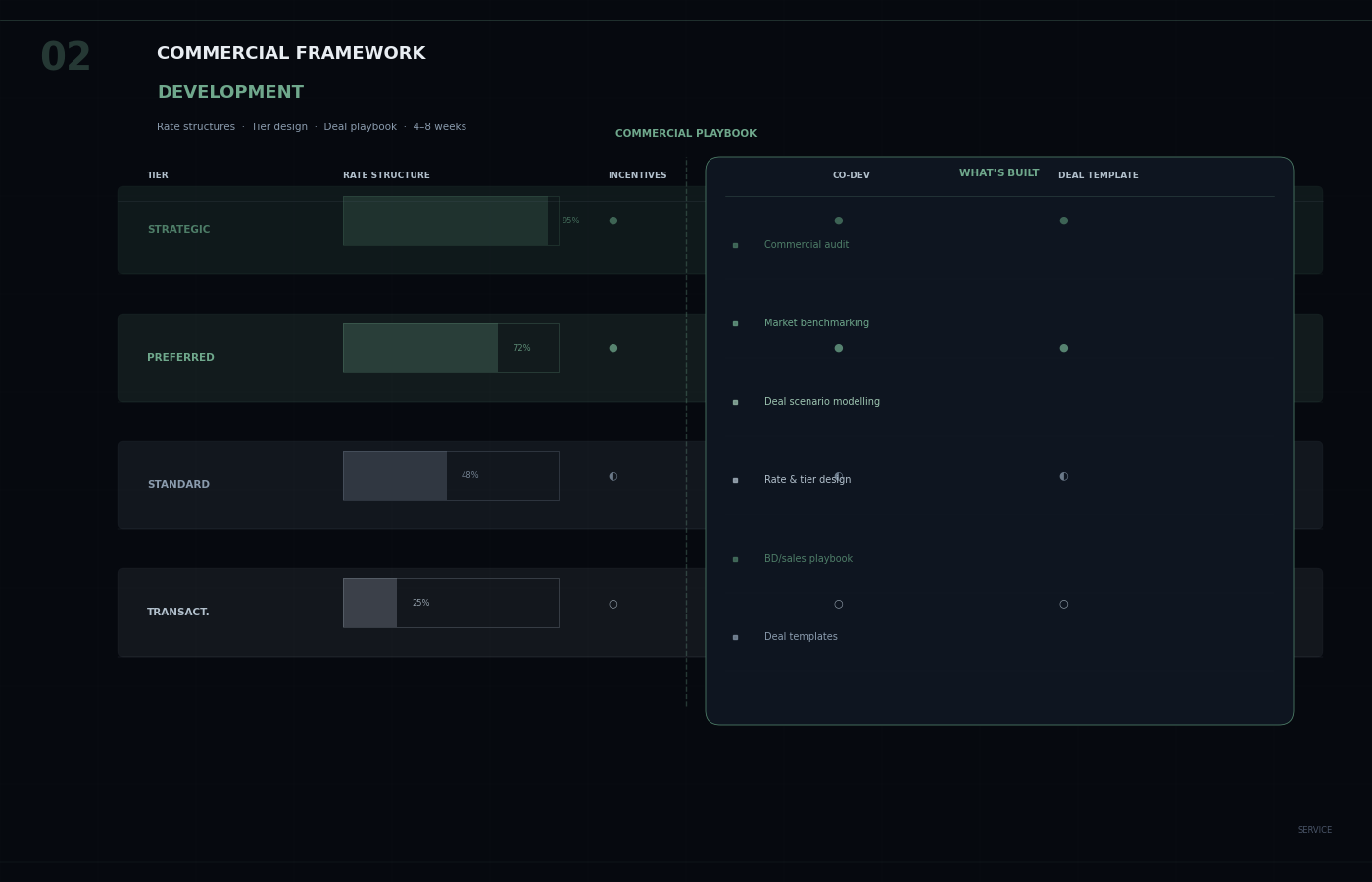Click the 25% value label
The width and height of the screenshot is (1372, 882).
tap(420, 603)
